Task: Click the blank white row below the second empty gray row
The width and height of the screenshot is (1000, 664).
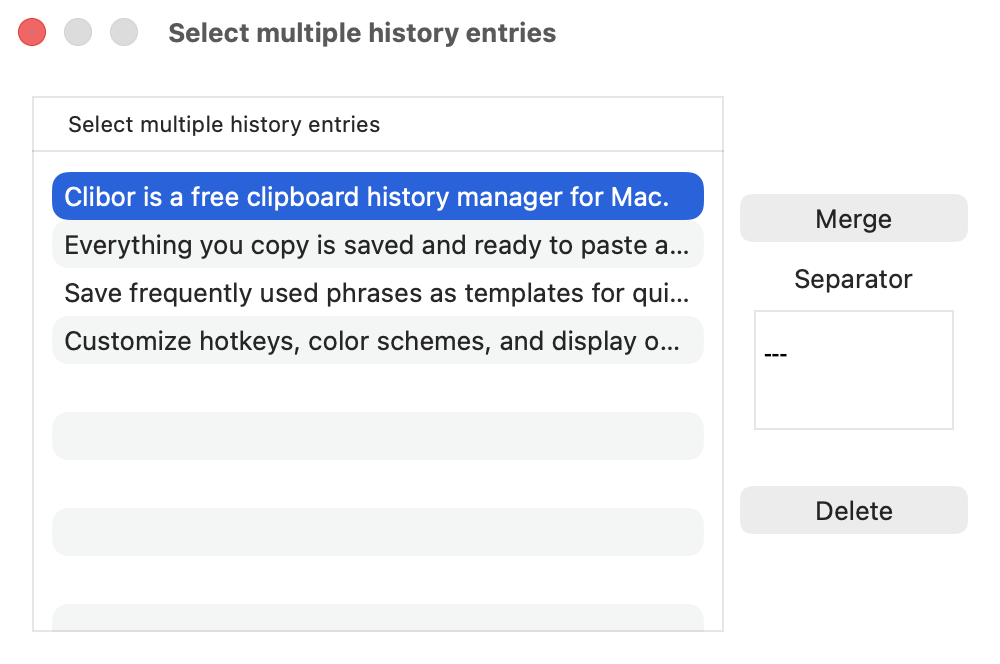Action: click(378, 580)
